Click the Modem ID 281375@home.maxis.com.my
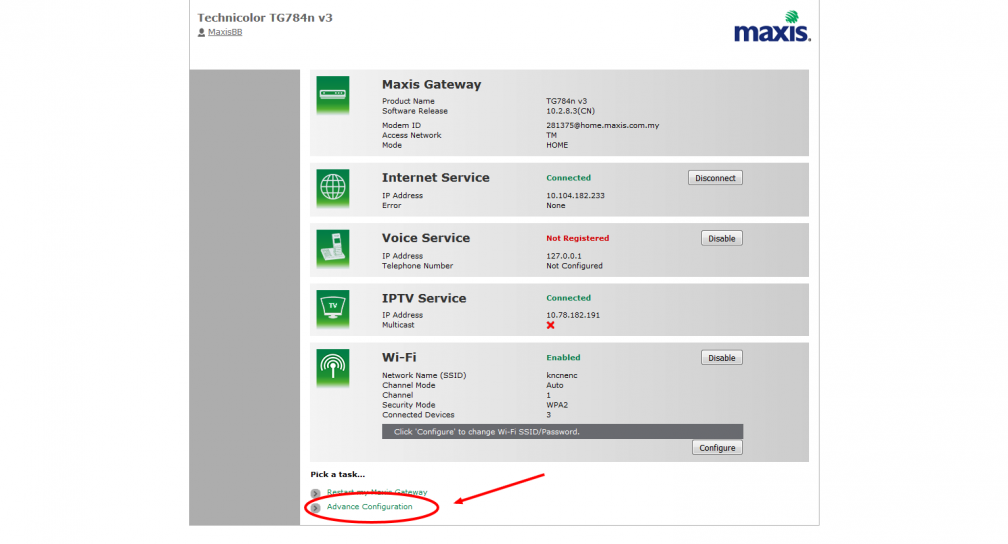This screenshot has height=544, width=1008. 602,125
